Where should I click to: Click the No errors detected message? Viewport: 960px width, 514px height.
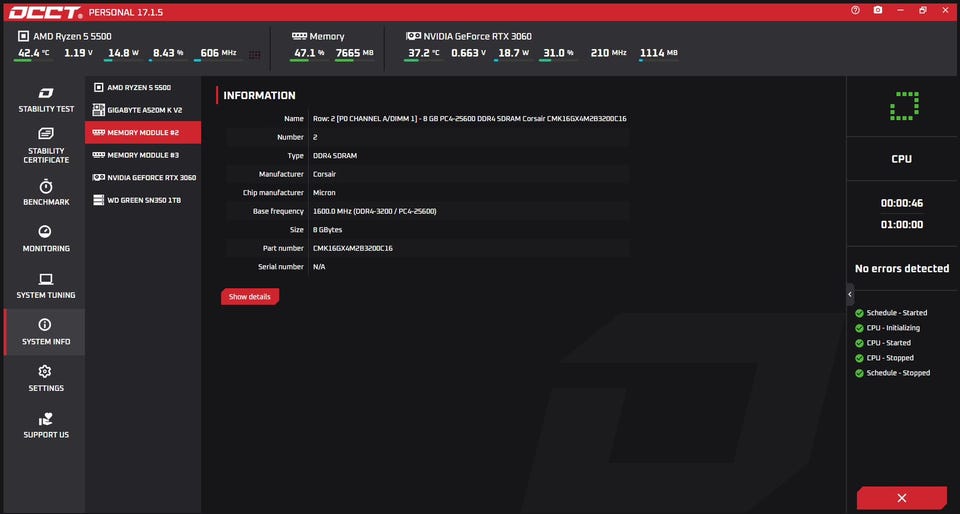pyautogui.click(x=902, y=269)
